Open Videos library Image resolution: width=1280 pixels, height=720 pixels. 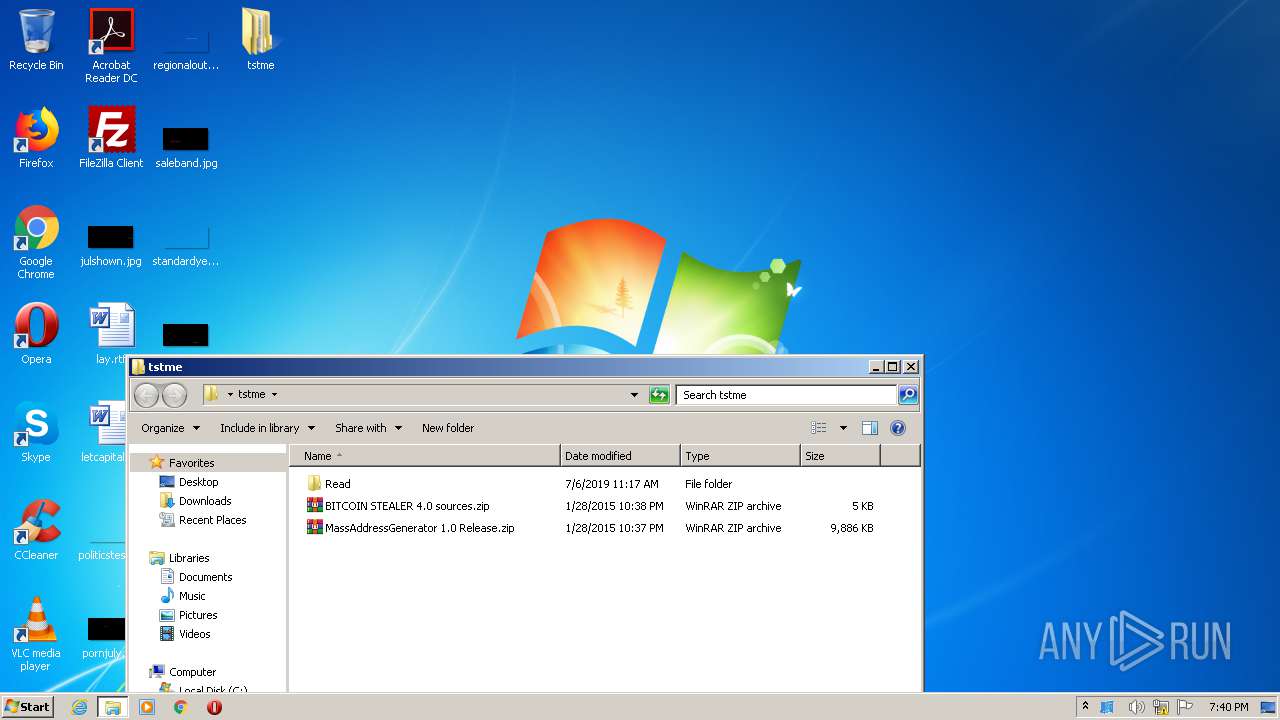point(194,634)
